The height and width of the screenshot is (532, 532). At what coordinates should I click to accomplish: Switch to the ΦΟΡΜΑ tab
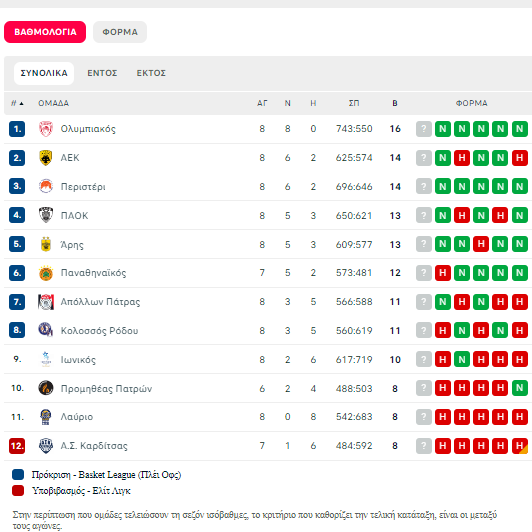tap(120, 32)
